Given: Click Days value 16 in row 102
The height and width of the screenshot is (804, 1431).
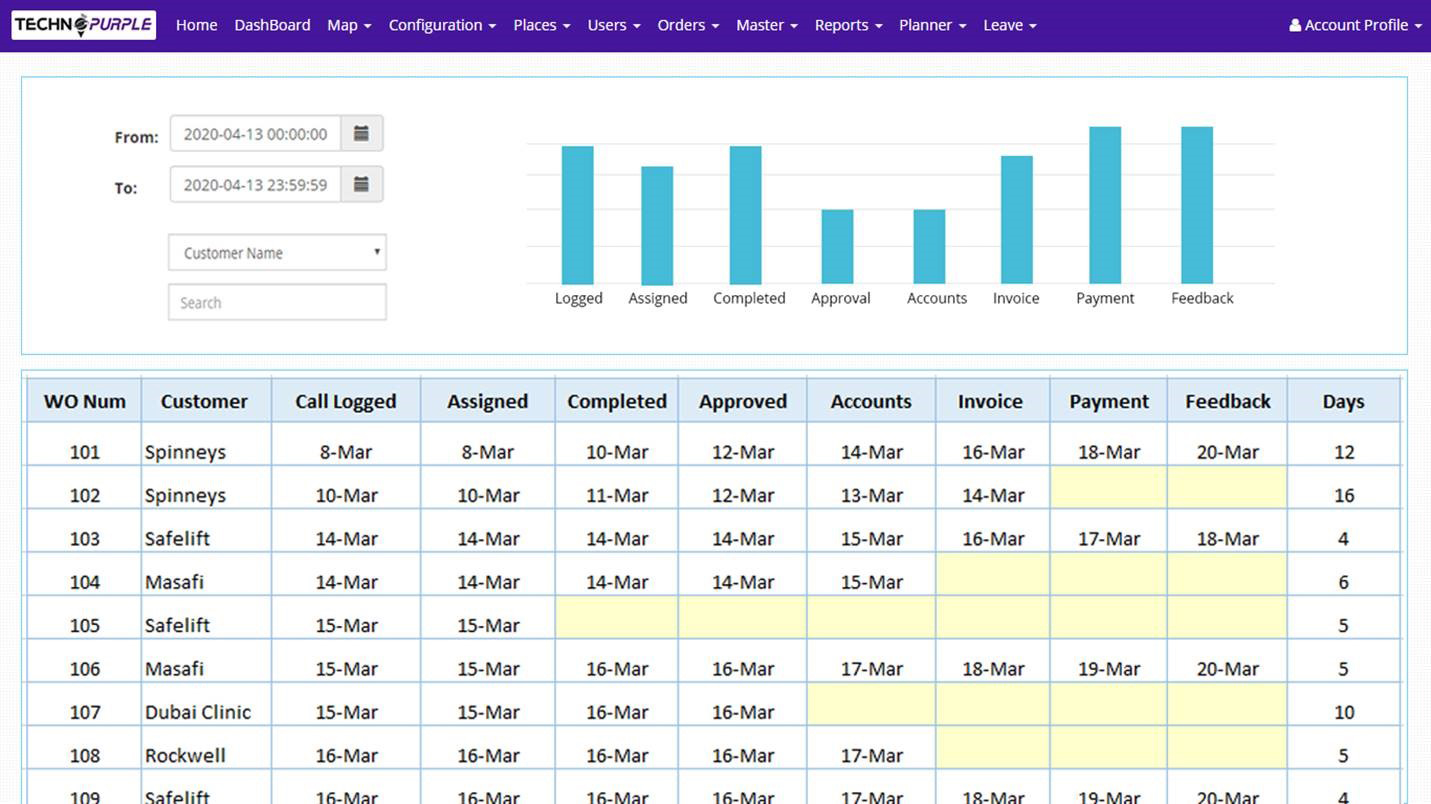Looking at the screenshot, I should [x=1344, y=495].
